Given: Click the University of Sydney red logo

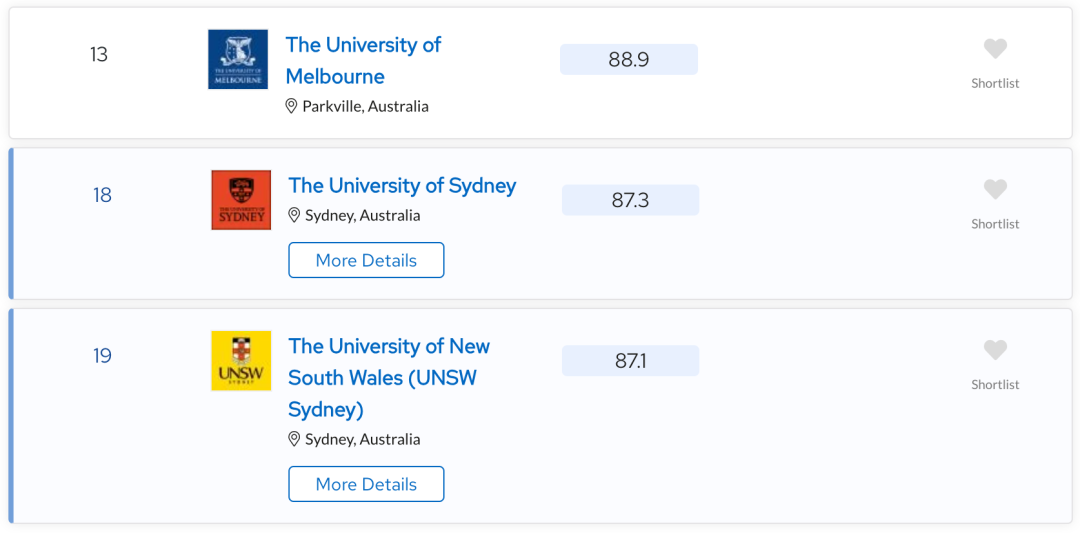Looking at the screenshot, I should 240,200.
